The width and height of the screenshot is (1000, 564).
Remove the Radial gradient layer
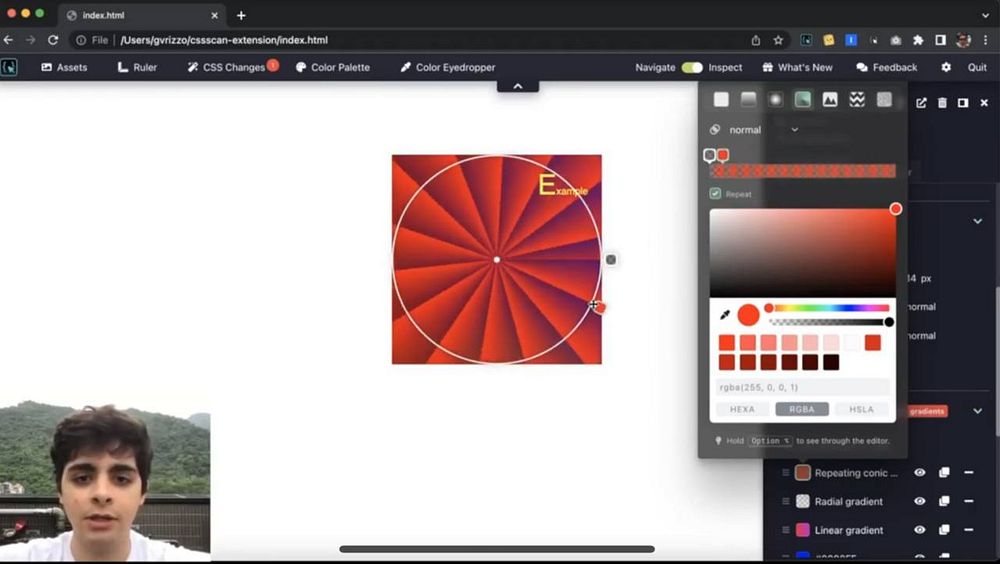pyautogui.click(x=968, y=501)
